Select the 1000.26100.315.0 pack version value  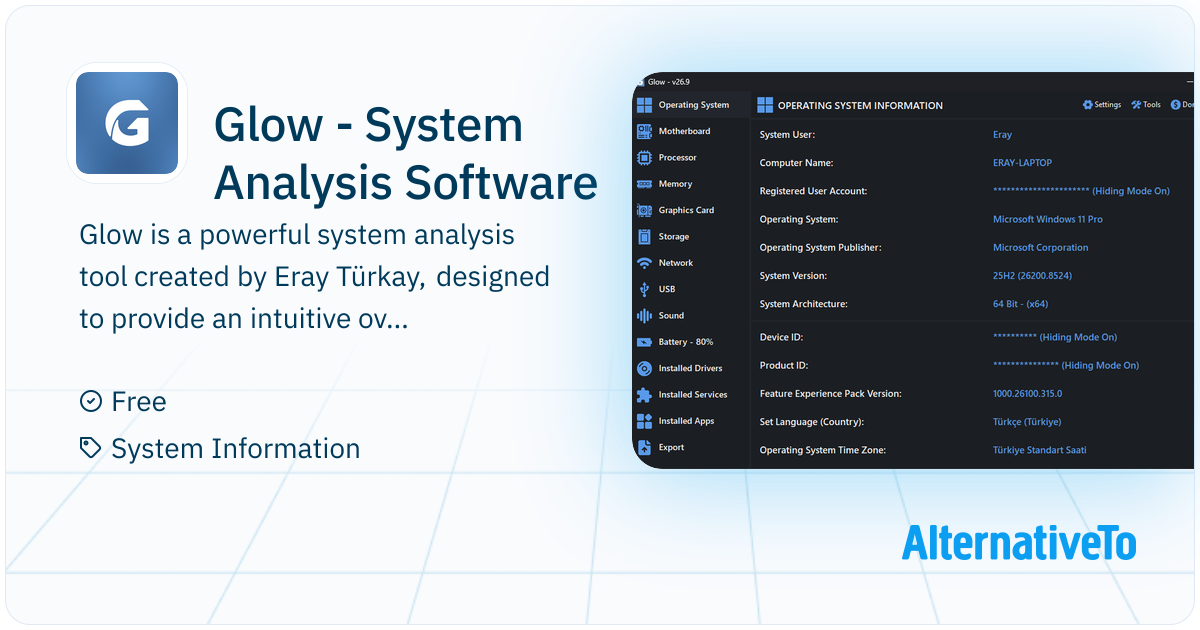pos(1028,394)
